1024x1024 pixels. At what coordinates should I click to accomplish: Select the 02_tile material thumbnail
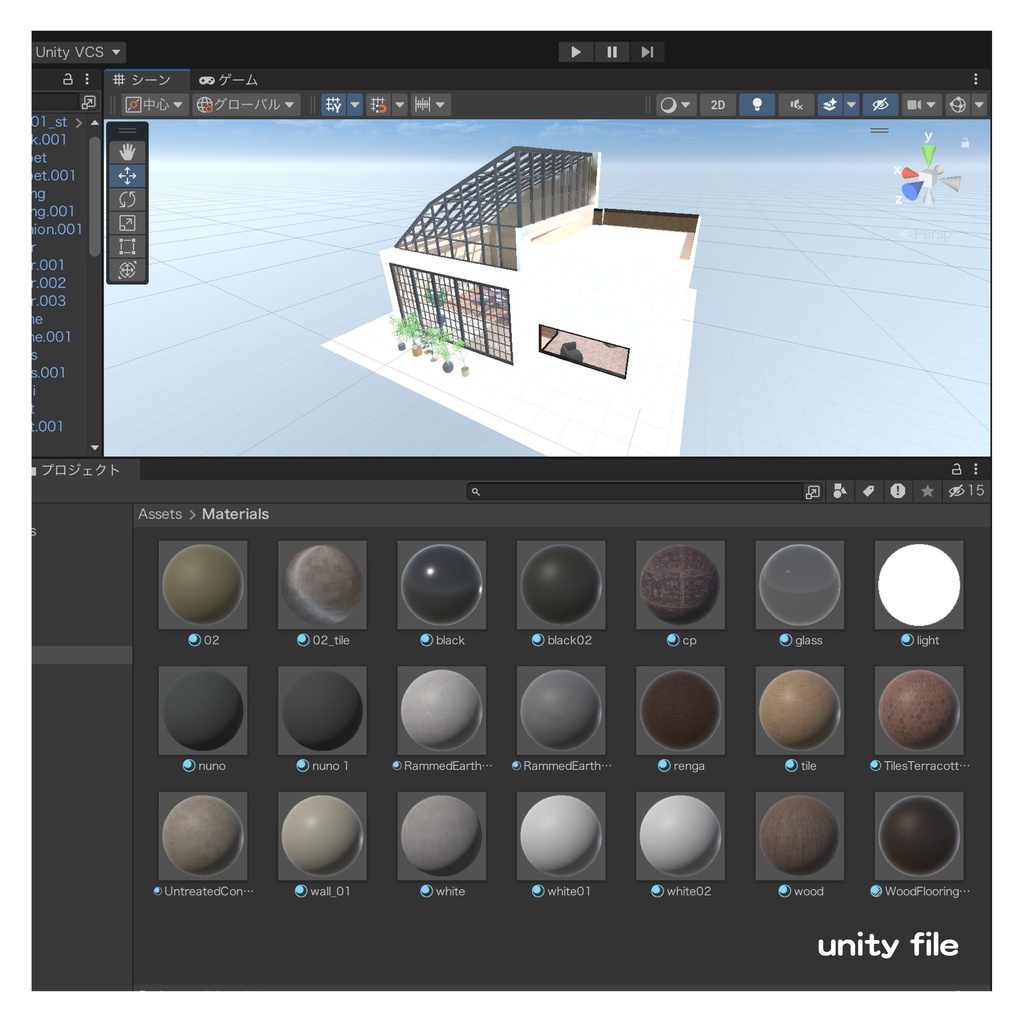coord(322,584)
